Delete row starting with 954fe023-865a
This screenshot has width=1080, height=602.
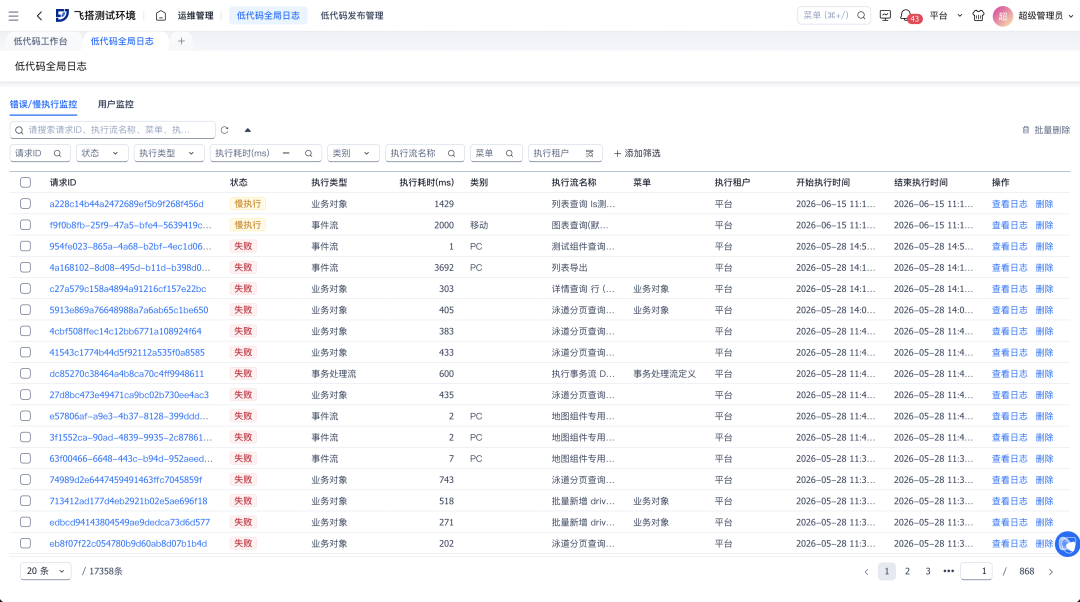1044,246
